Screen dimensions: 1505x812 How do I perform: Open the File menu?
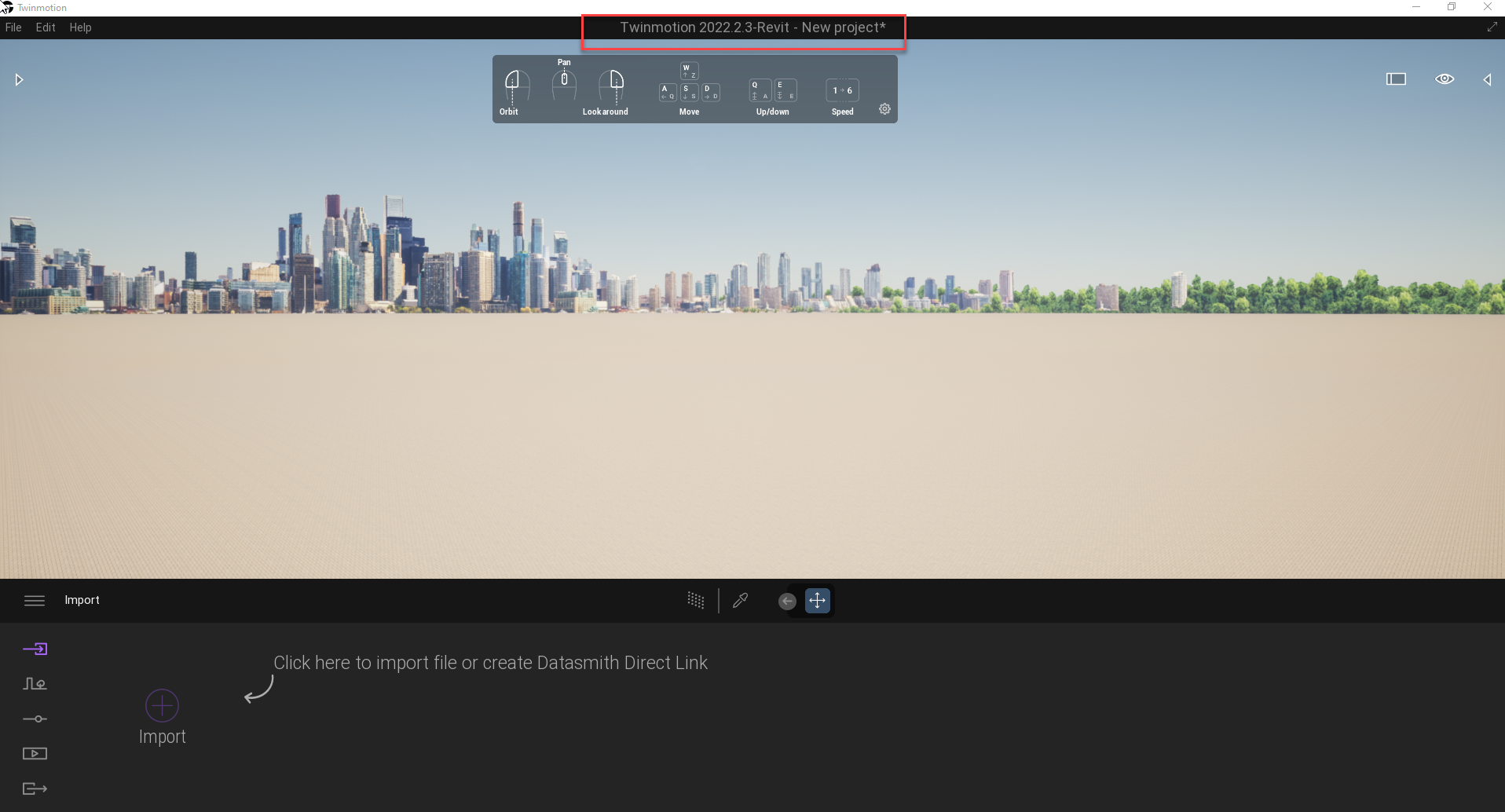click(13, 27)
